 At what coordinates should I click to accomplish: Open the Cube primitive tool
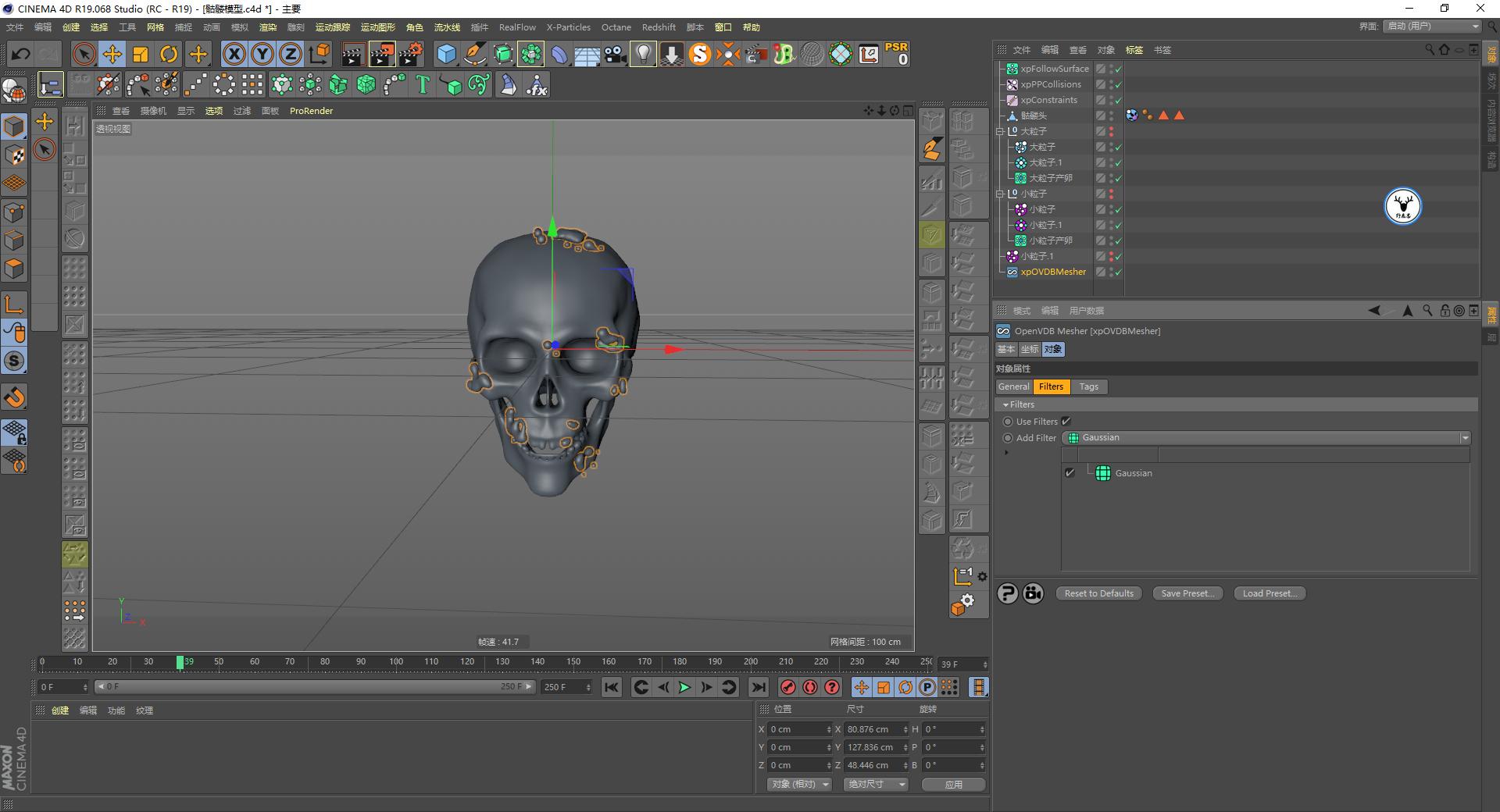pos(447,54)
